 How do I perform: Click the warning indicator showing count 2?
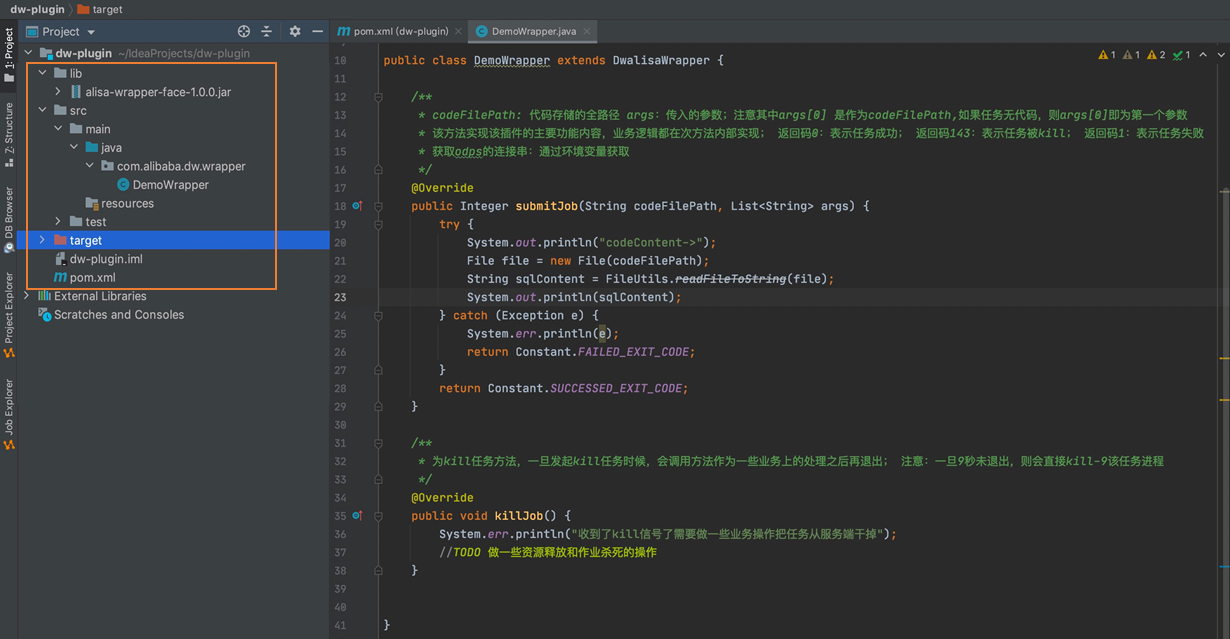point(1156,55)
